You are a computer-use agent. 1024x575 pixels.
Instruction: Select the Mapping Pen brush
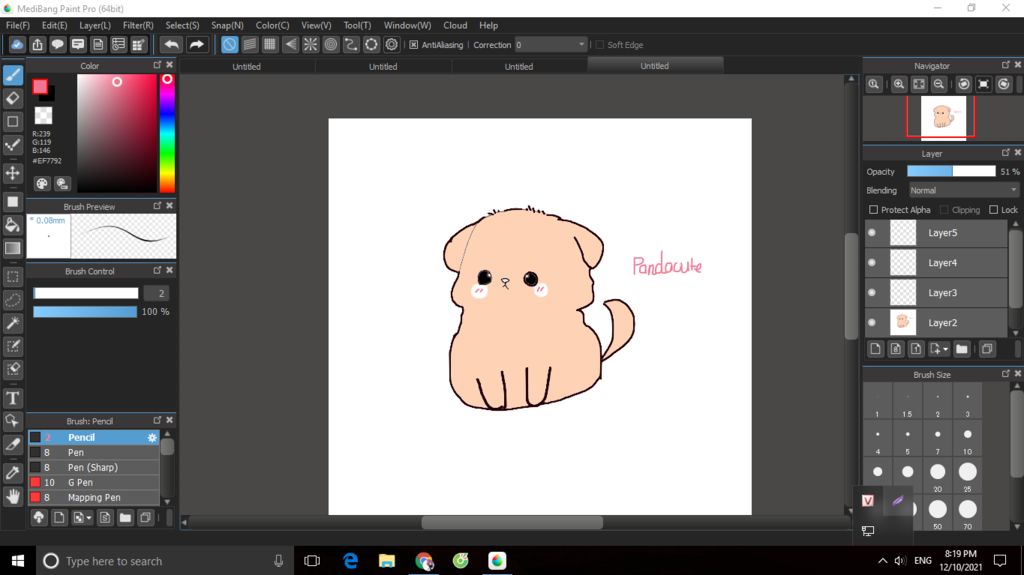(94, 497)
